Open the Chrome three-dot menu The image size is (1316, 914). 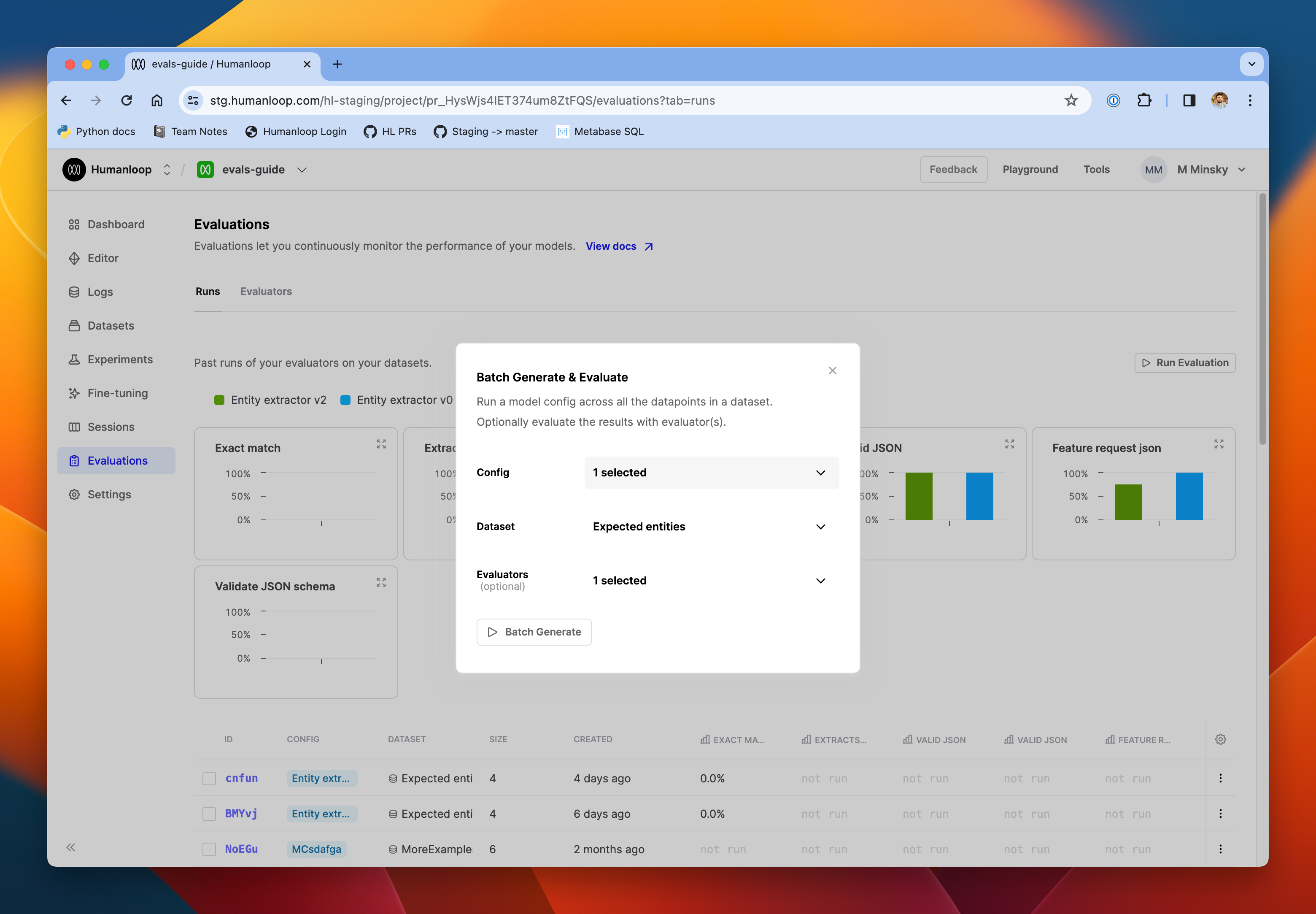point(1250,101)
